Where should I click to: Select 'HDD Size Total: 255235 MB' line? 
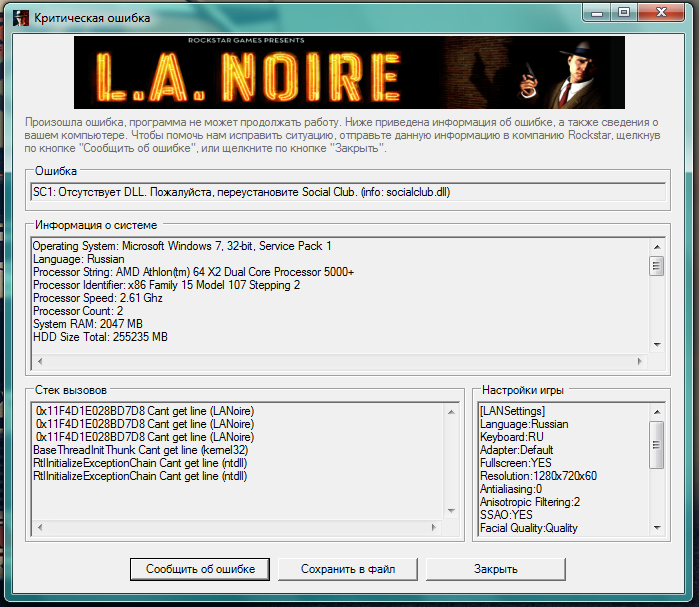pos(100,336)
